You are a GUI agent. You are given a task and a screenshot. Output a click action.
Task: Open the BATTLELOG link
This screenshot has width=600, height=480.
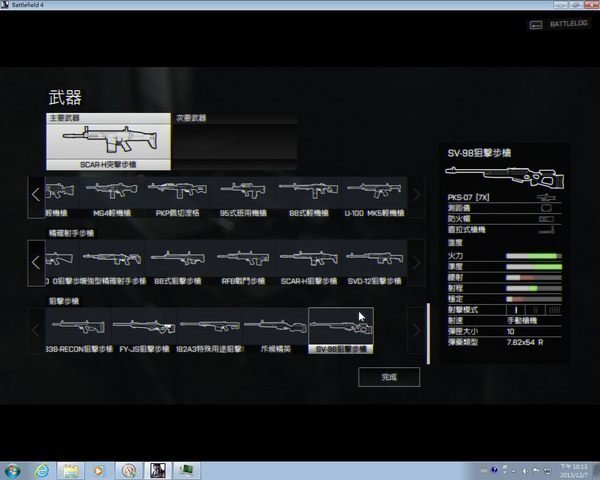(551, 22)
